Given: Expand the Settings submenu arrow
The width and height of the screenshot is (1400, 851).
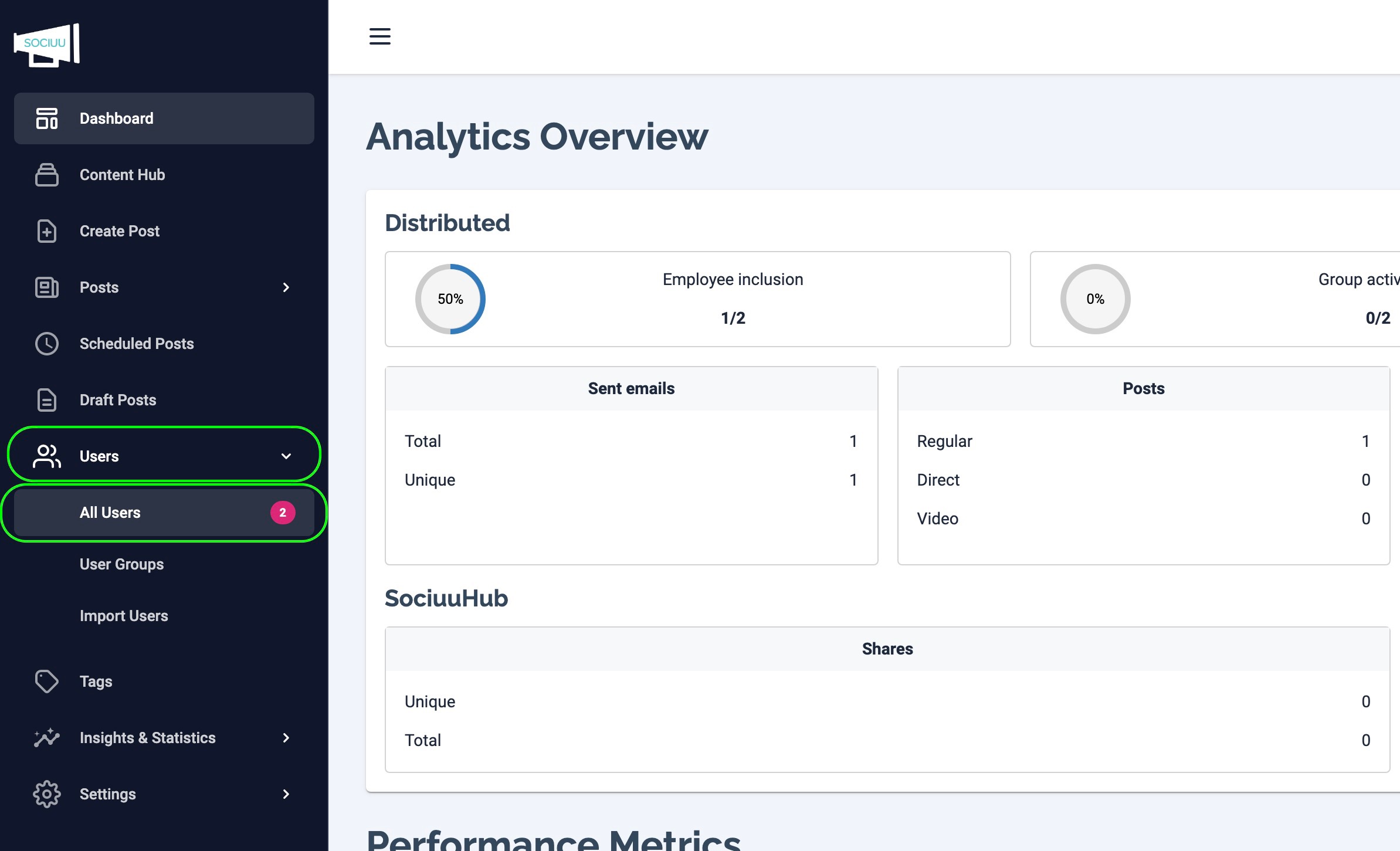Looking at the screenshot, I should [x=286, y=794].
